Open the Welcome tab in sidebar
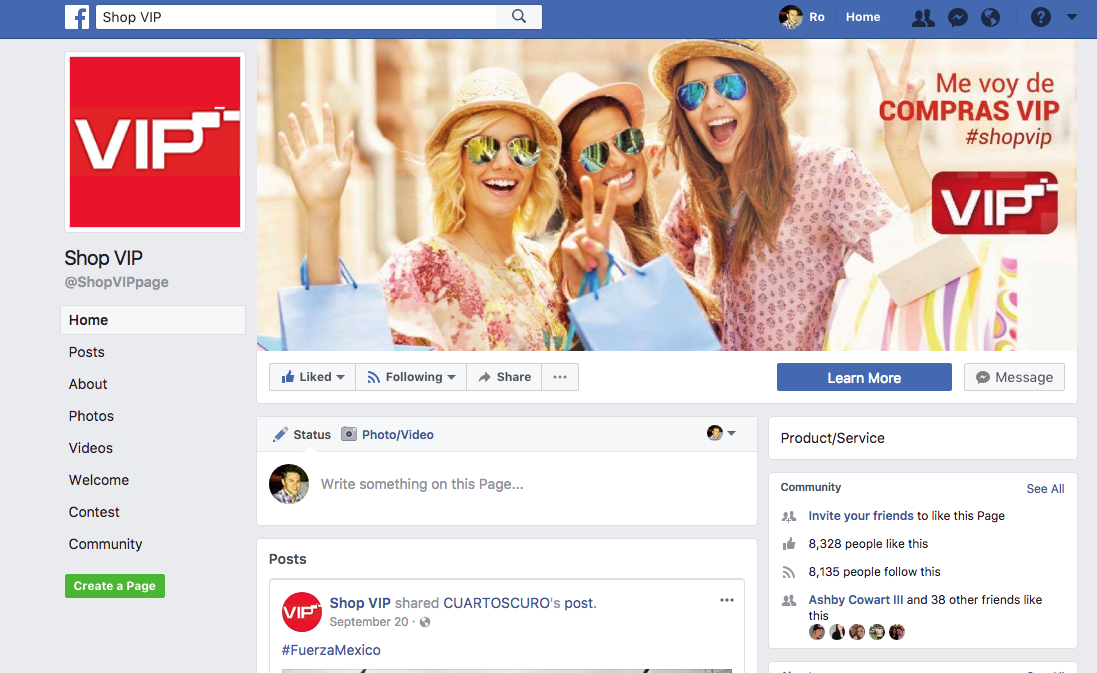The image size is (1097, 673). click(99, 480)
